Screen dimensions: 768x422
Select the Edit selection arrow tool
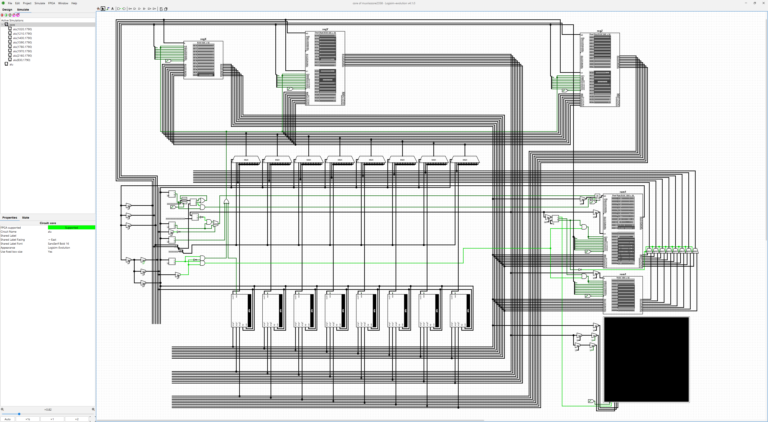(x=103, y=8)
